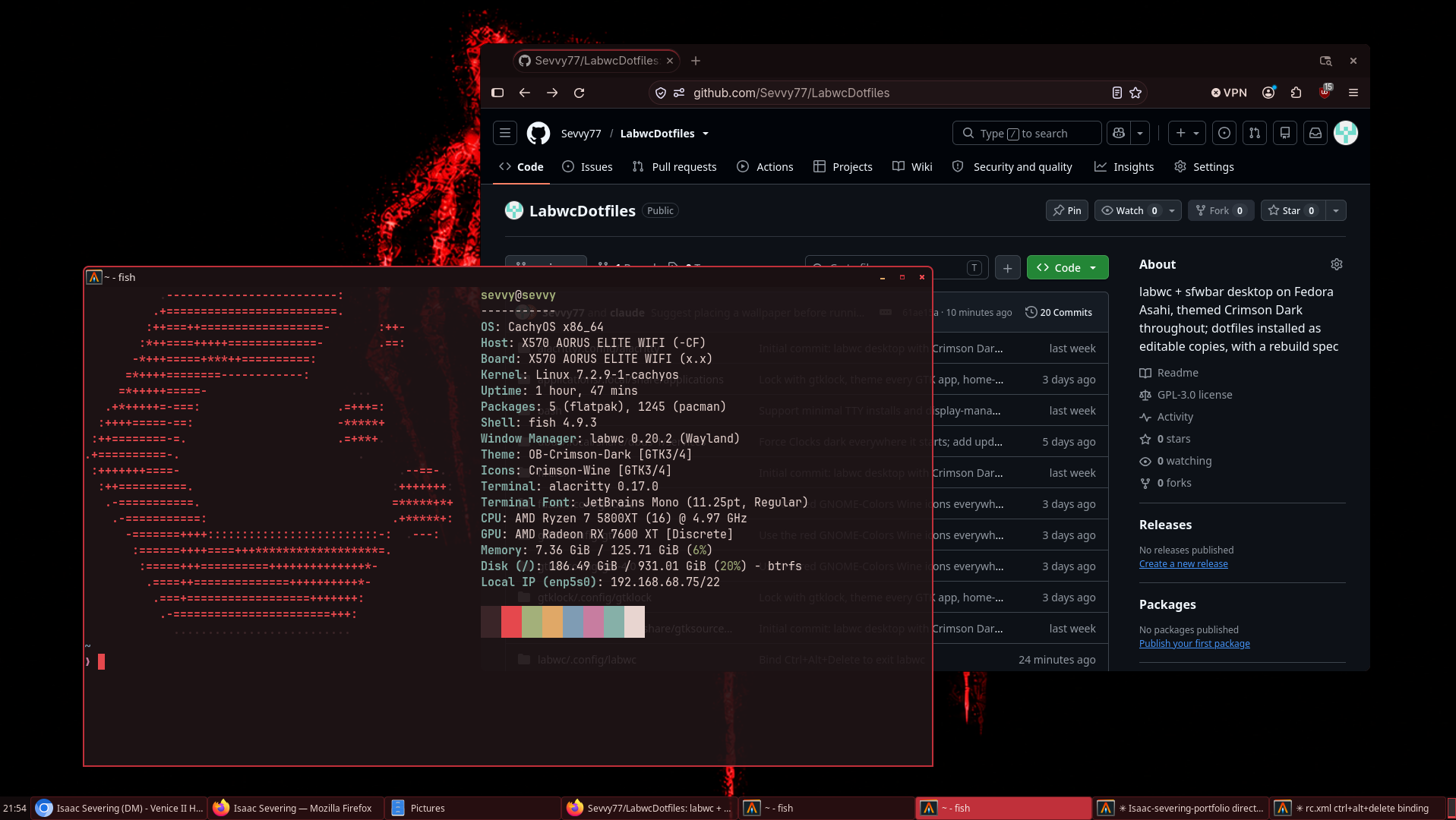
Task: Open the Activity link in About
Action: 1166,417
